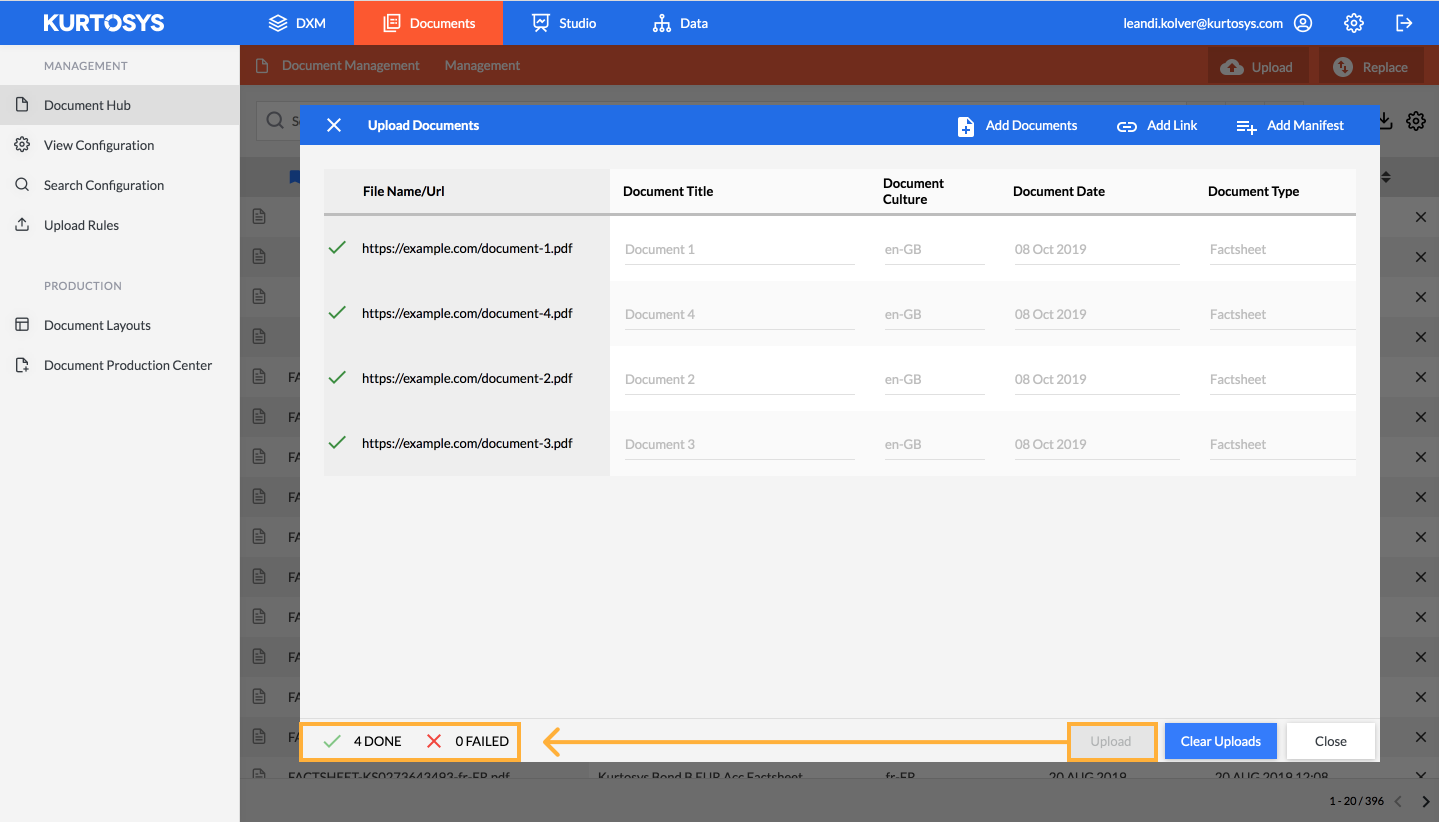Viewport: 1439px width, 822px height.
Task: Open culture dropdown for document-3.pdf row
Action: point(934,445)
